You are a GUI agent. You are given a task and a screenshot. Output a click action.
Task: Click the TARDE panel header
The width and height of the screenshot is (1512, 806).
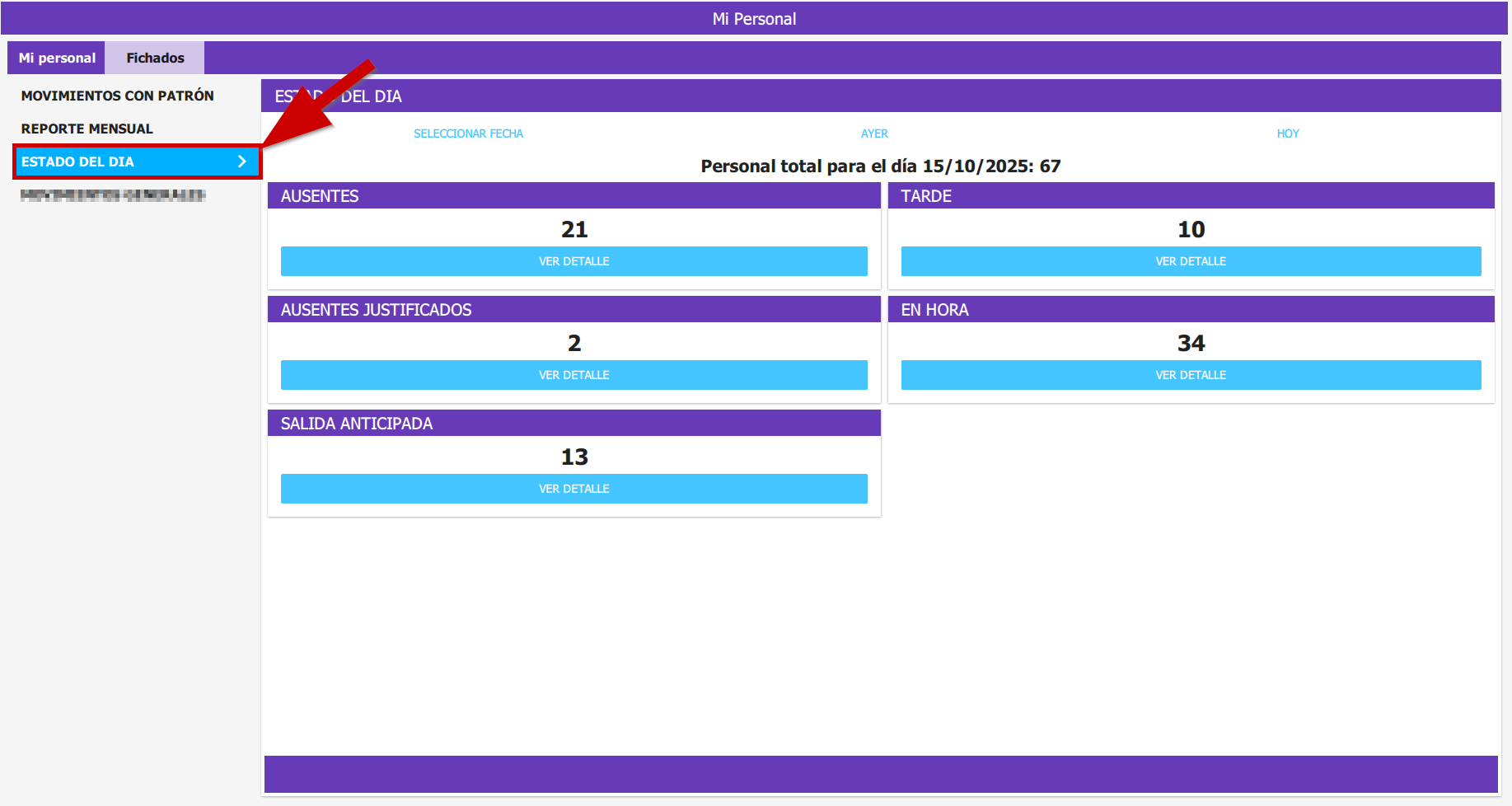click(x=1191, y=196)
